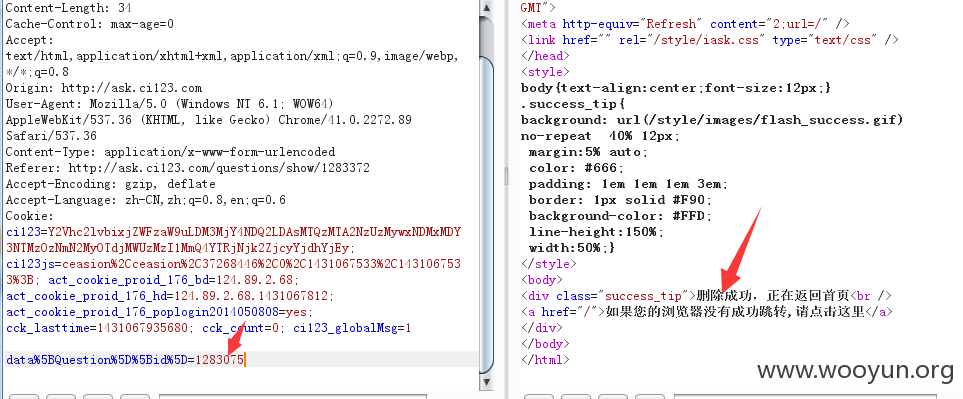Click the ci123= cookie value line
This screenshot has width=963, height=399.
click(x=233, y=232)
